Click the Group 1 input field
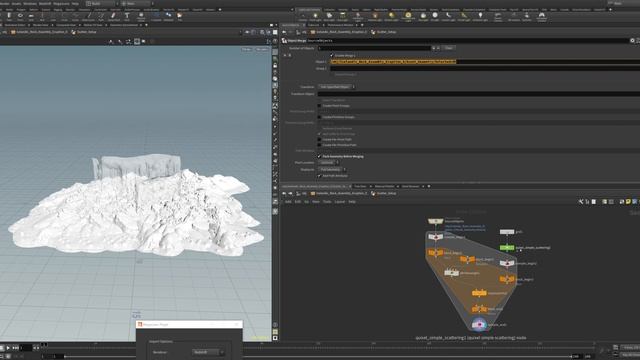This screenshot has width=640, height=360. (x=485, y=69)
